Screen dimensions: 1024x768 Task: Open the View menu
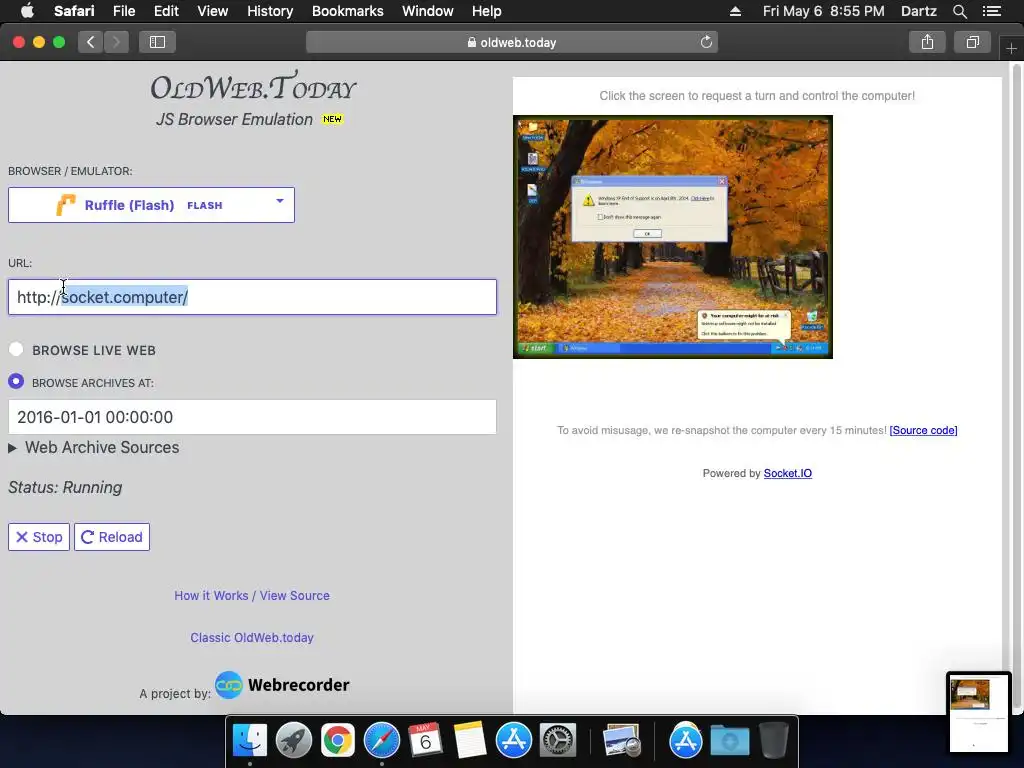[x=212, y=11]
